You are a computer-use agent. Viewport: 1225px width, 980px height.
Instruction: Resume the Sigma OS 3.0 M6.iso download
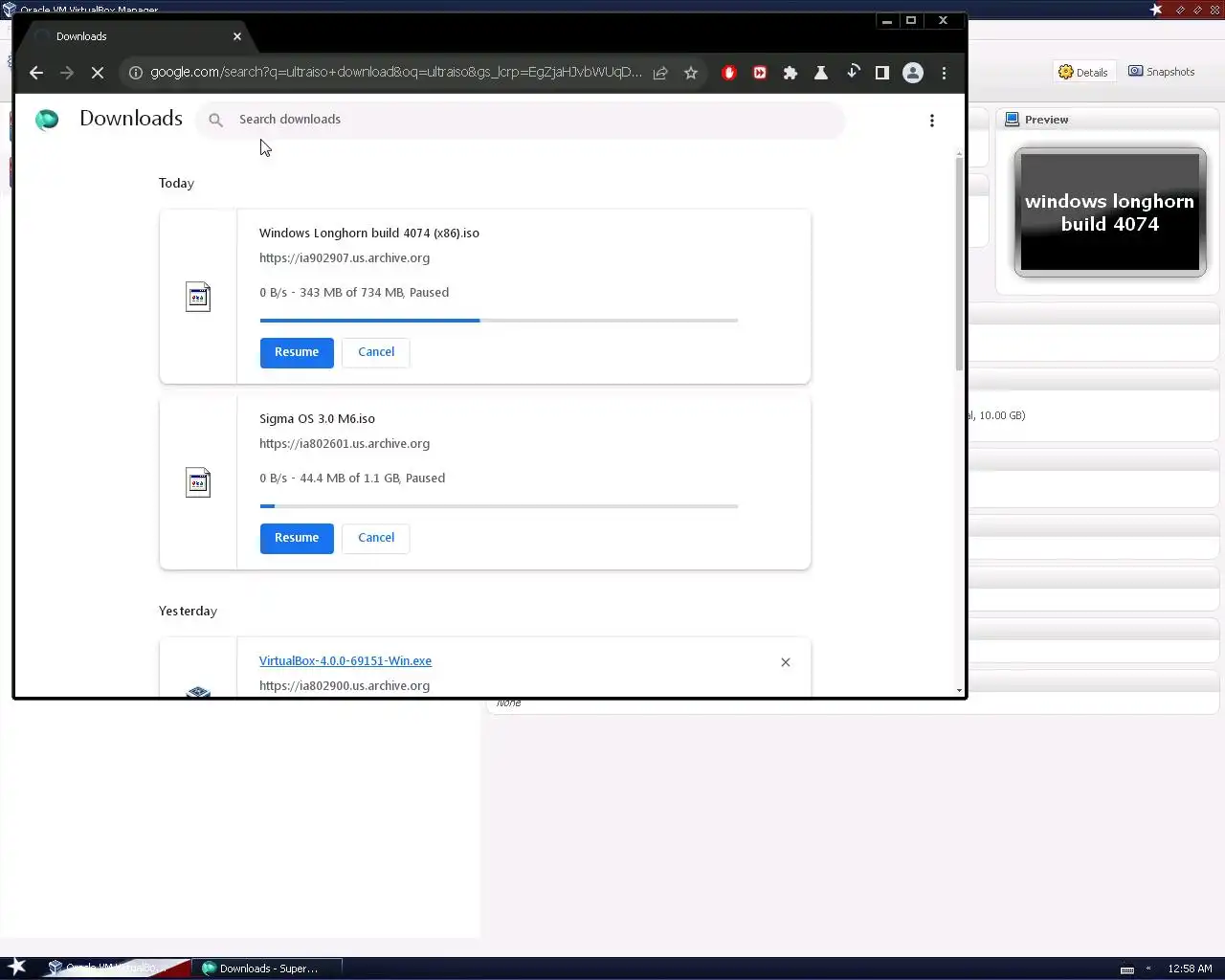(x=297, y=538)
